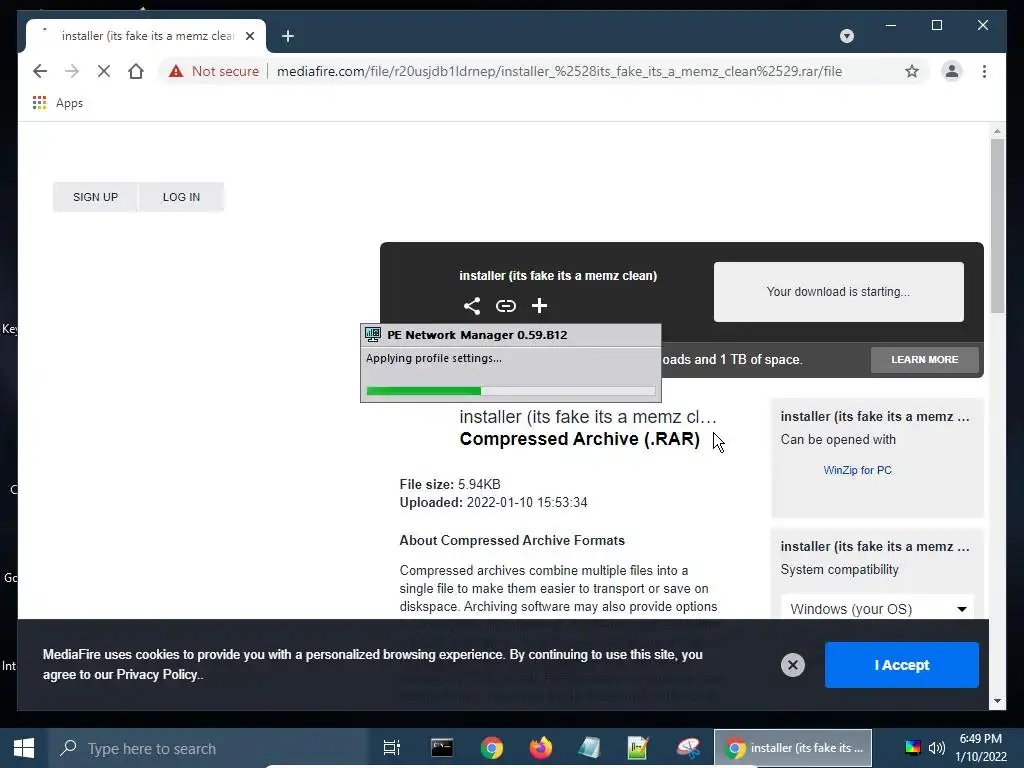
Task: Click the page vertical scrollbar thumb
Action: (997, 225)
